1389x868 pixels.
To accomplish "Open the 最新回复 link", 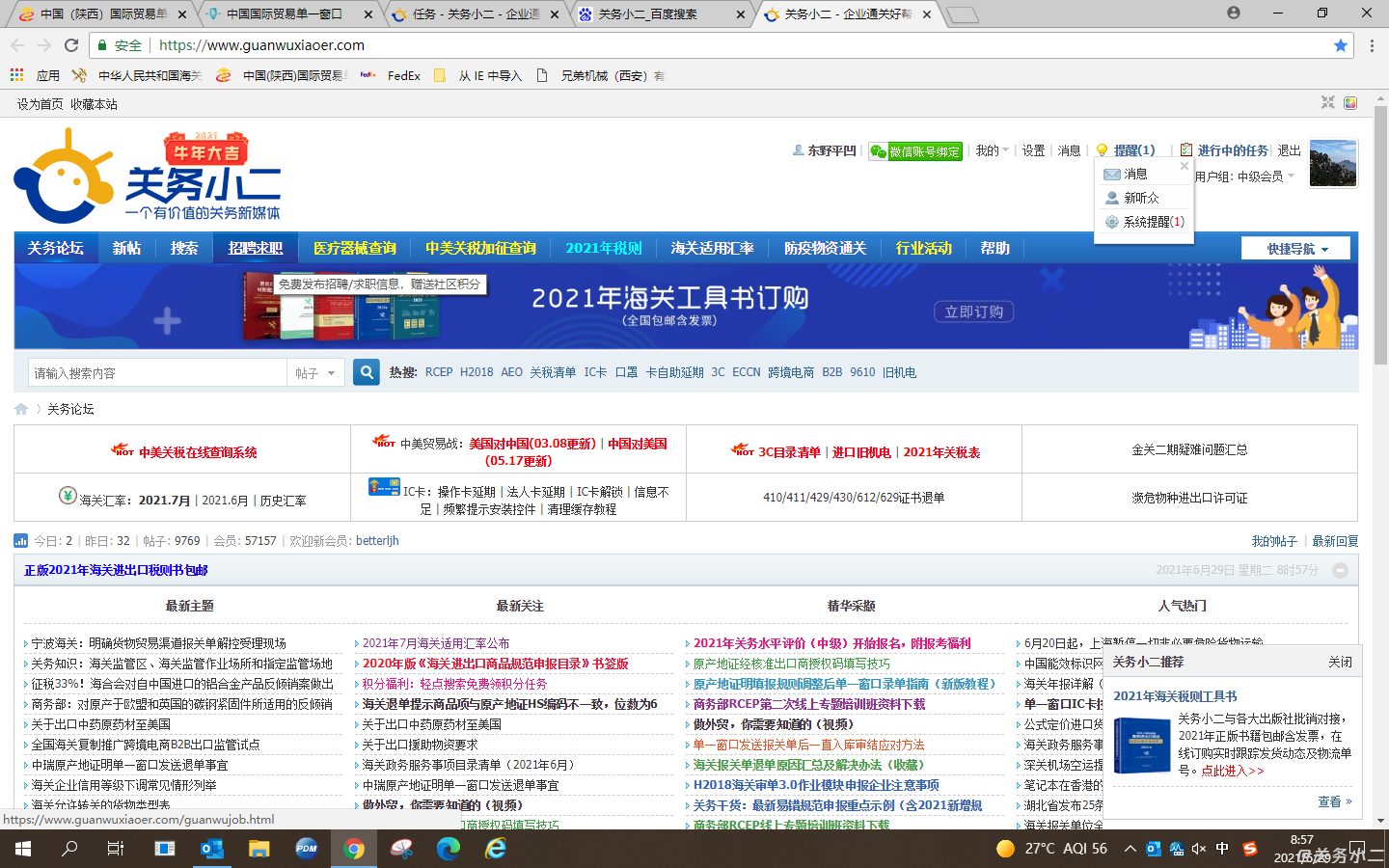I will click(1335, 541).
